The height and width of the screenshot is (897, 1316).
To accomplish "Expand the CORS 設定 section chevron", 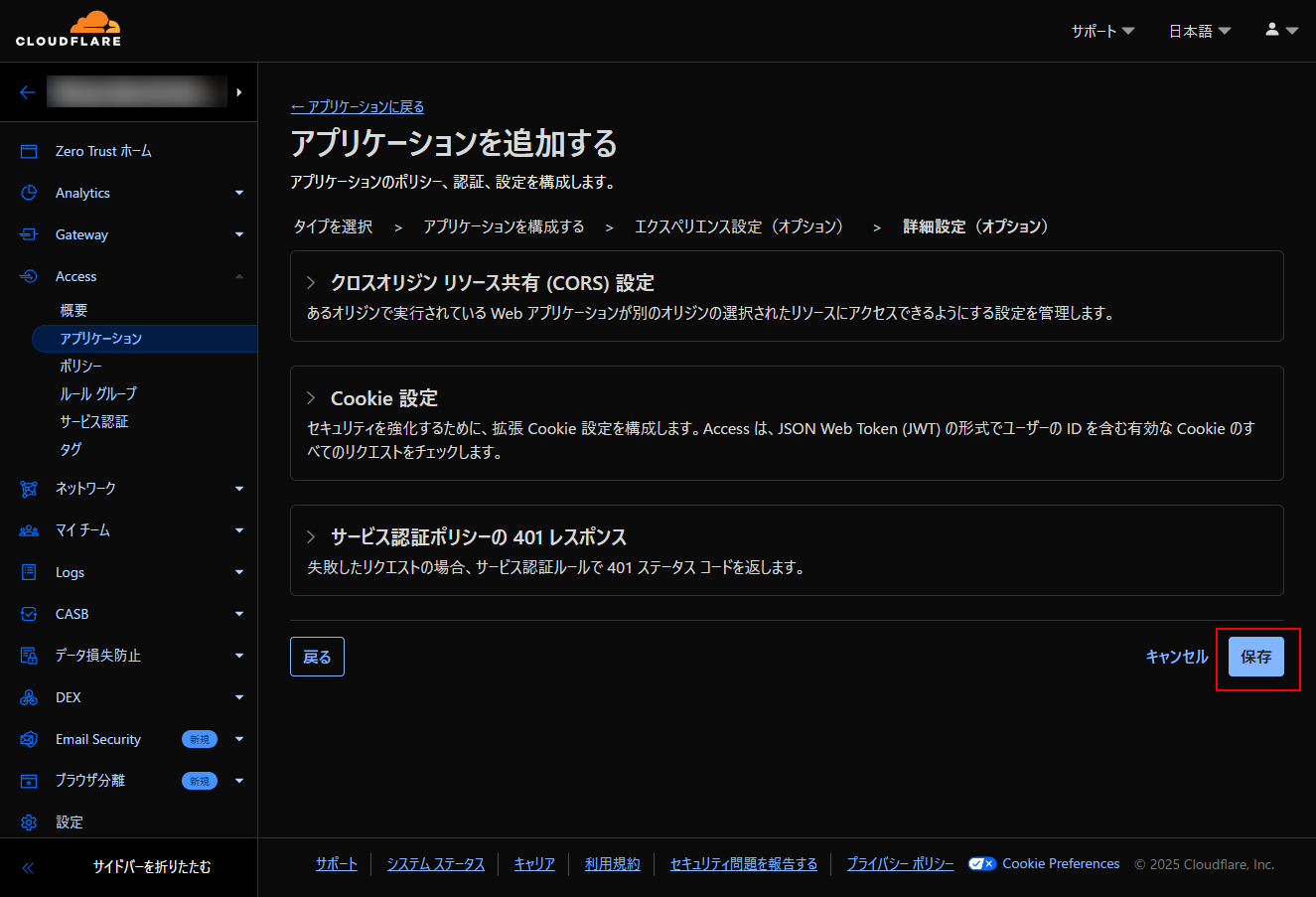I will point(311,283).
